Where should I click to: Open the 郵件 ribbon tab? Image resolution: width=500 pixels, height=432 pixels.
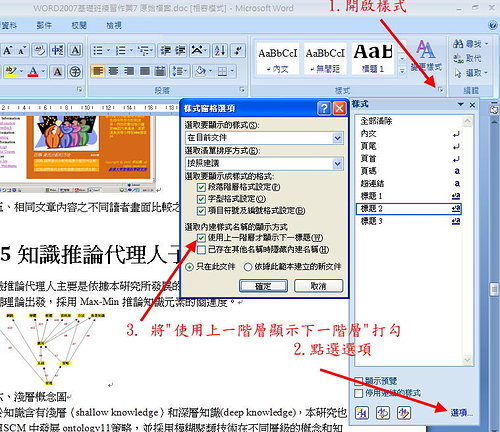tap(44, 25)
